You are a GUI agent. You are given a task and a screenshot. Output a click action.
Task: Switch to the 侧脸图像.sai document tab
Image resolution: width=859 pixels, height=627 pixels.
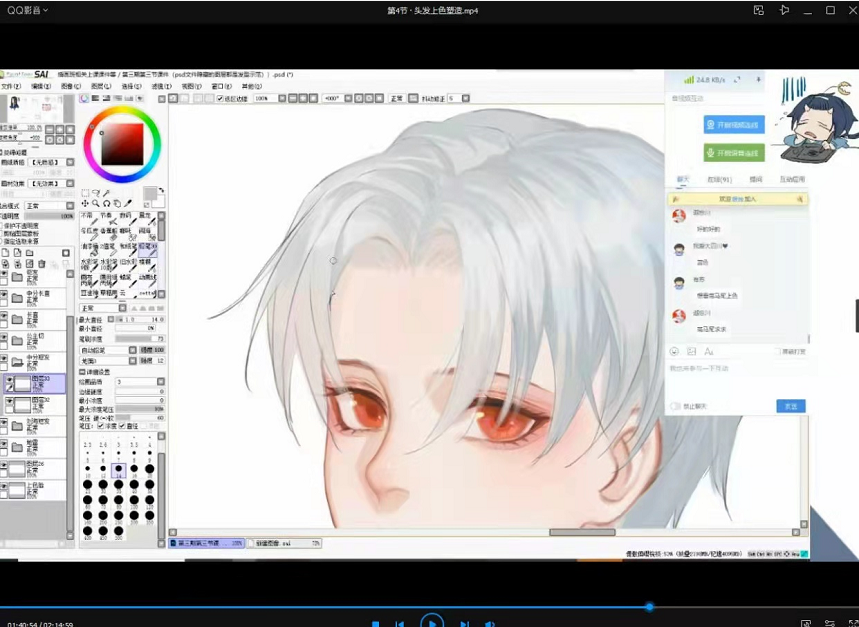(x=285, y=543)
